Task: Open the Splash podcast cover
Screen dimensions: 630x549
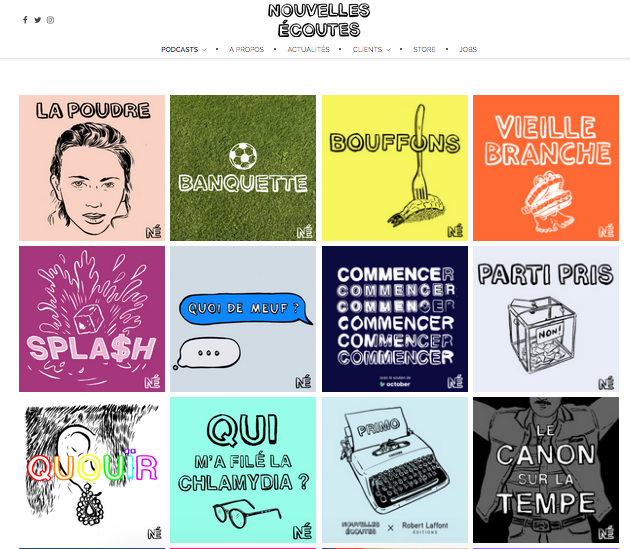Action: (92, 319)
